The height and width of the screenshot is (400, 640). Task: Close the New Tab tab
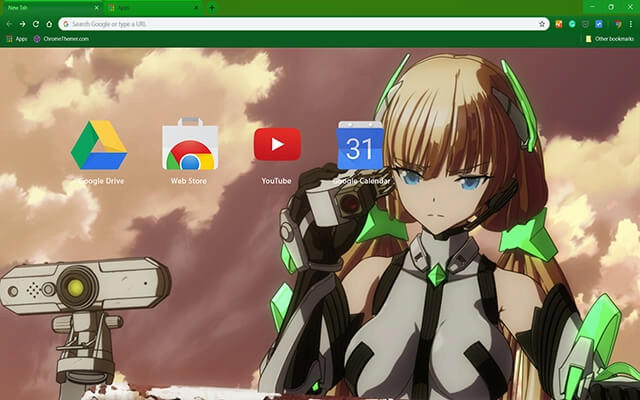tap(97, 8)
